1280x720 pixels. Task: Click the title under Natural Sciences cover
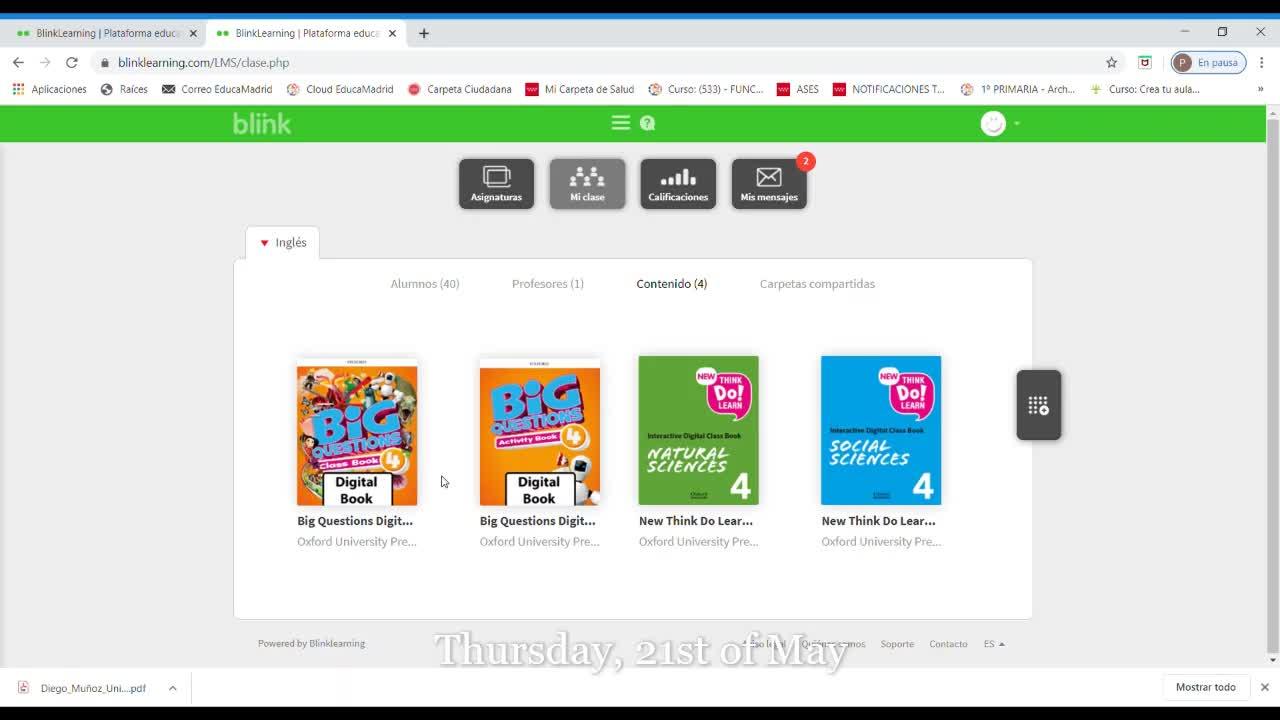pos(696,521)
